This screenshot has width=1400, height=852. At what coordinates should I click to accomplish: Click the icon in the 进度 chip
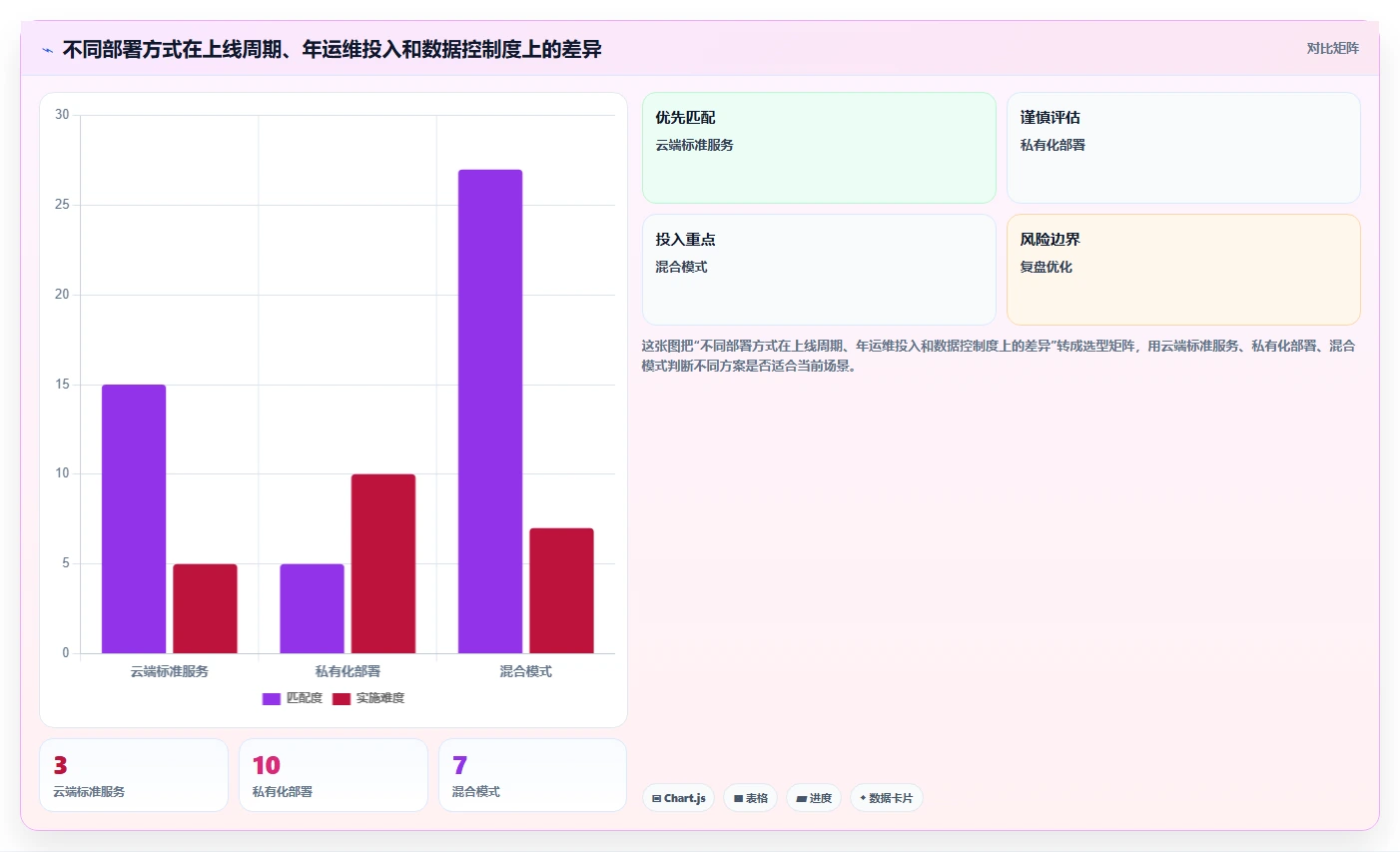pyautogui.click(x=801, y=799)
